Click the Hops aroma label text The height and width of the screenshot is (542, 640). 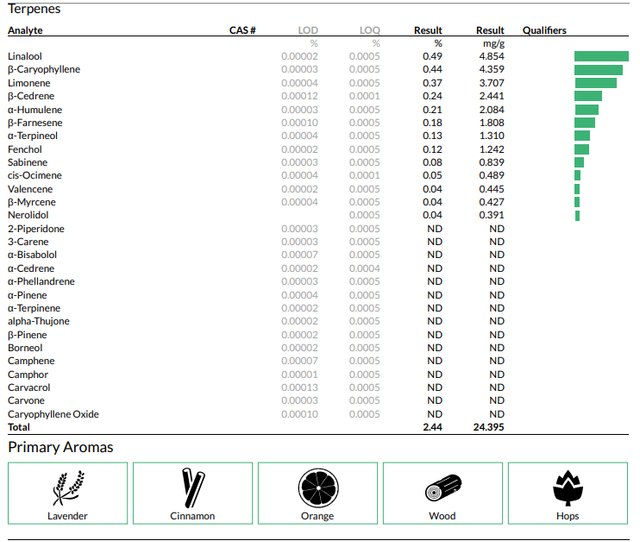[x=568, y=516]
